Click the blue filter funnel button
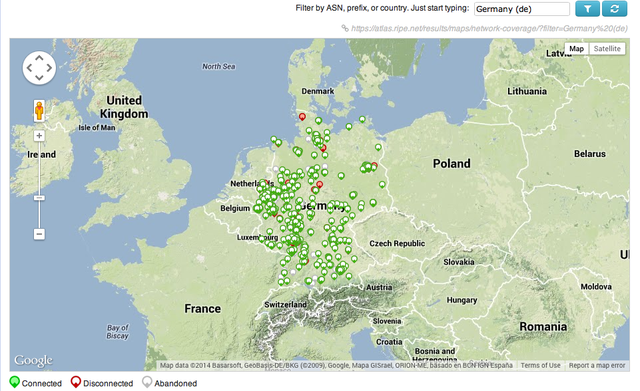640x391 pixels. click(x=587, y=9)
